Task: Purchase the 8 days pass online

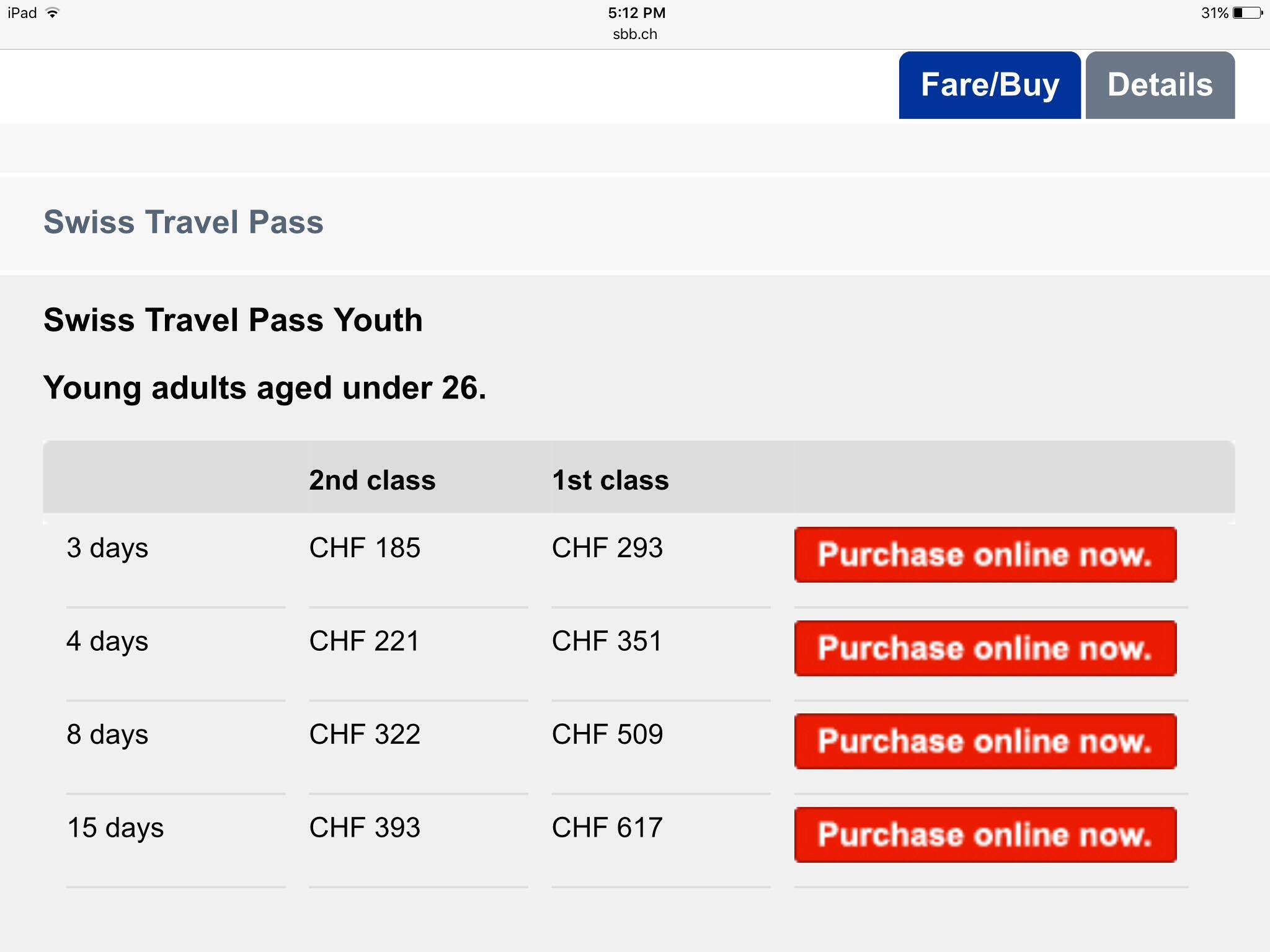Action: click(x=985, y=741)
